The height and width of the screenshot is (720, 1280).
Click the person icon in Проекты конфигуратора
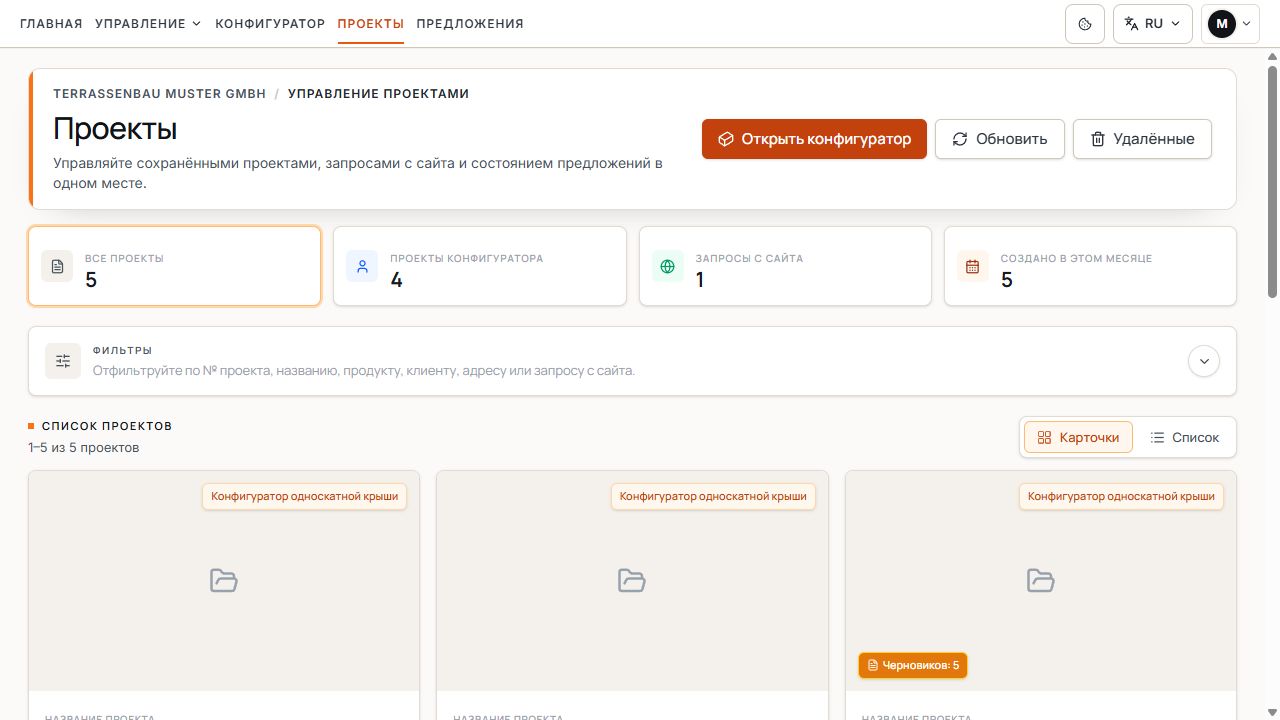pos(362,266)
